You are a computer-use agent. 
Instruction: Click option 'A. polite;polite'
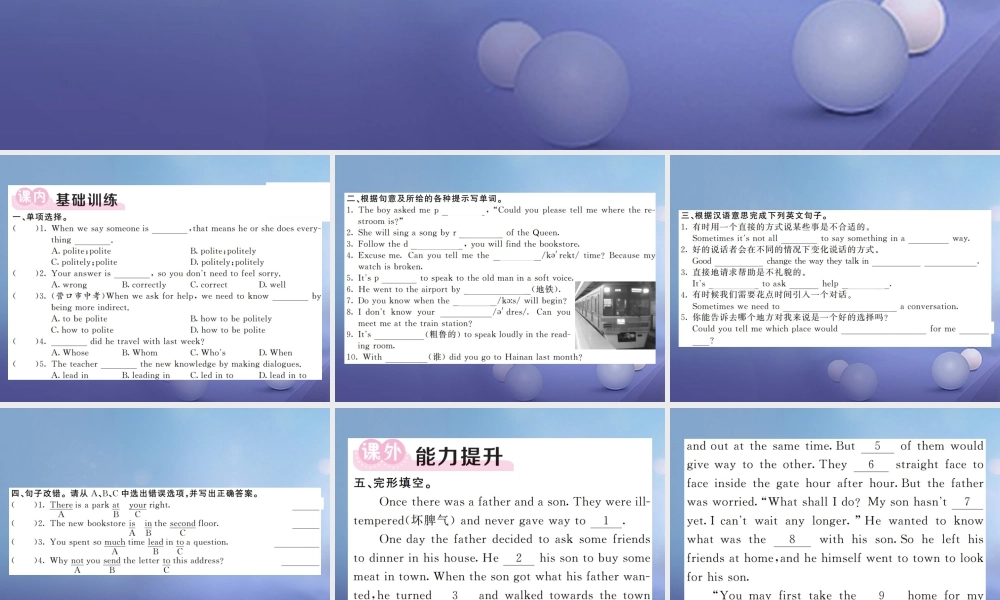pos(81,251)
